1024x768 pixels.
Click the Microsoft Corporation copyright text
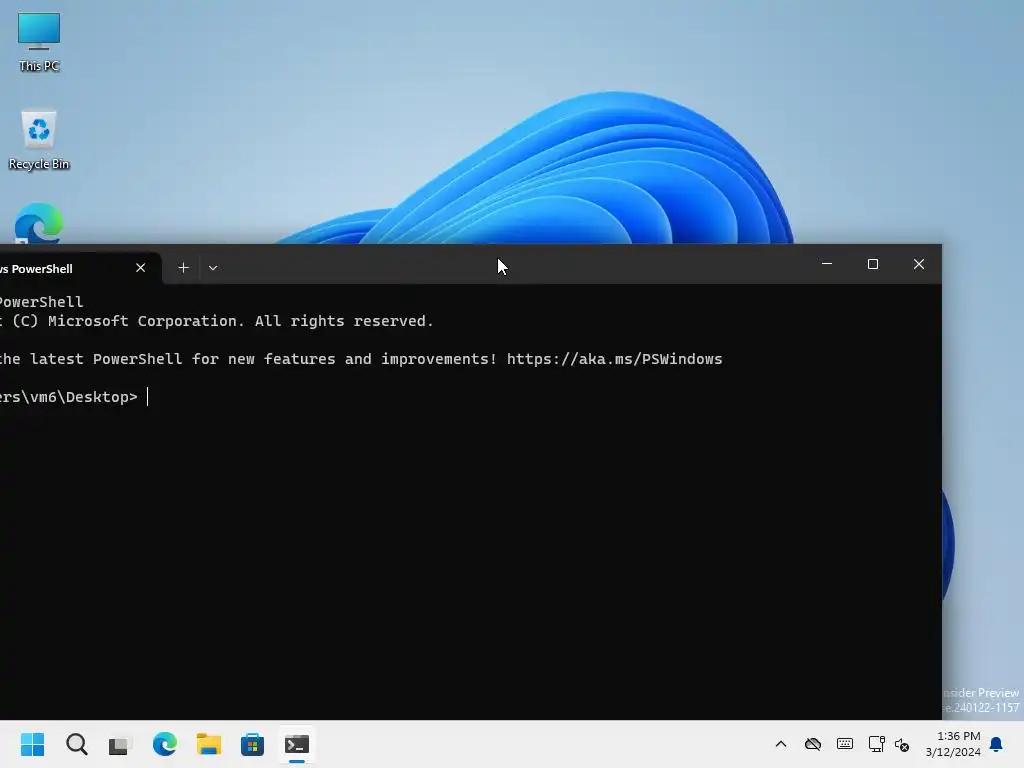216,321
